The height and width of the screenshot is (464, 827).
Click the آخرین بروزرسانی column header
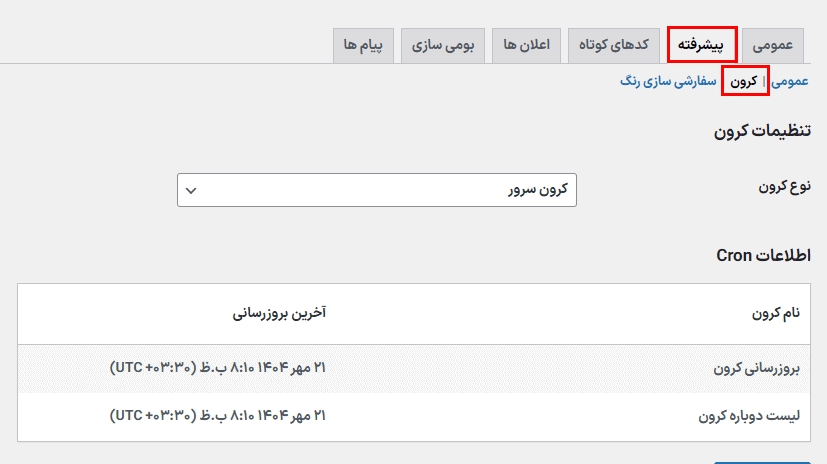280,314
